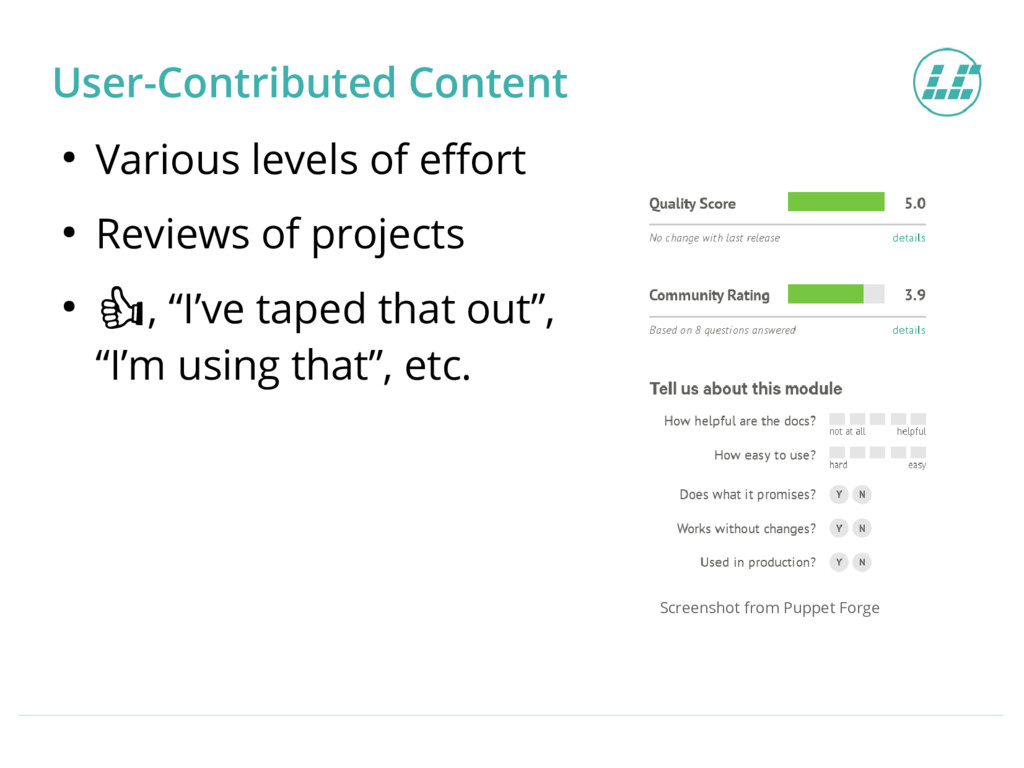Click the Linux Foundation logo icon
Viewport: 1024px width, 768px height.
click(947, 82)
